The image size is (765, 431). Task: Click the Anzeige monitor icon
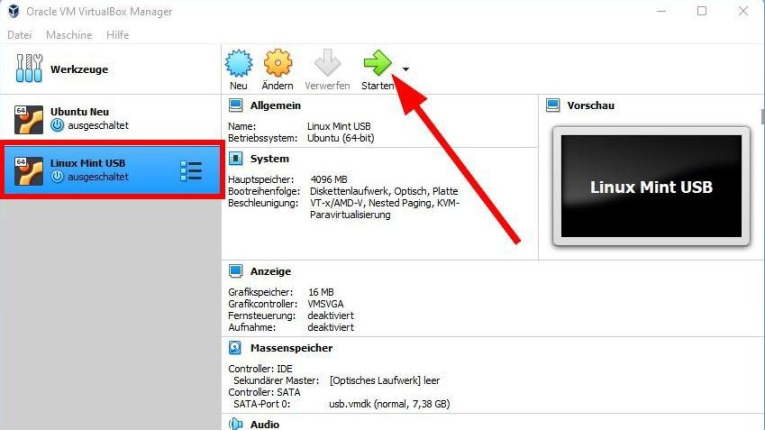pos(236,271)
